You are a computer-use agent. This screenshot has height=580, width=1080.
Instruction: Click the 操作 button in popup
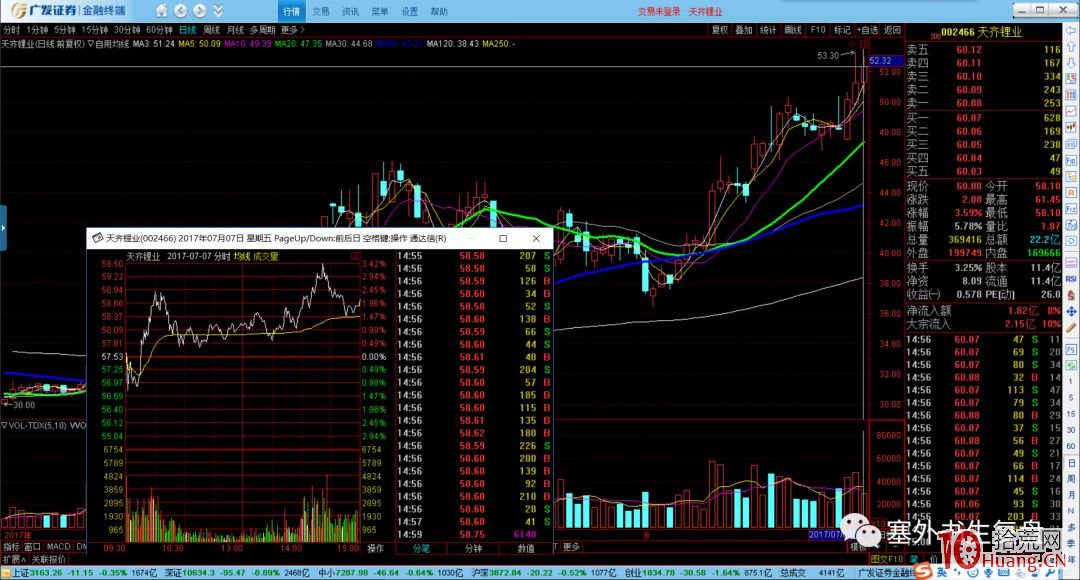click(x=375, y=549)
